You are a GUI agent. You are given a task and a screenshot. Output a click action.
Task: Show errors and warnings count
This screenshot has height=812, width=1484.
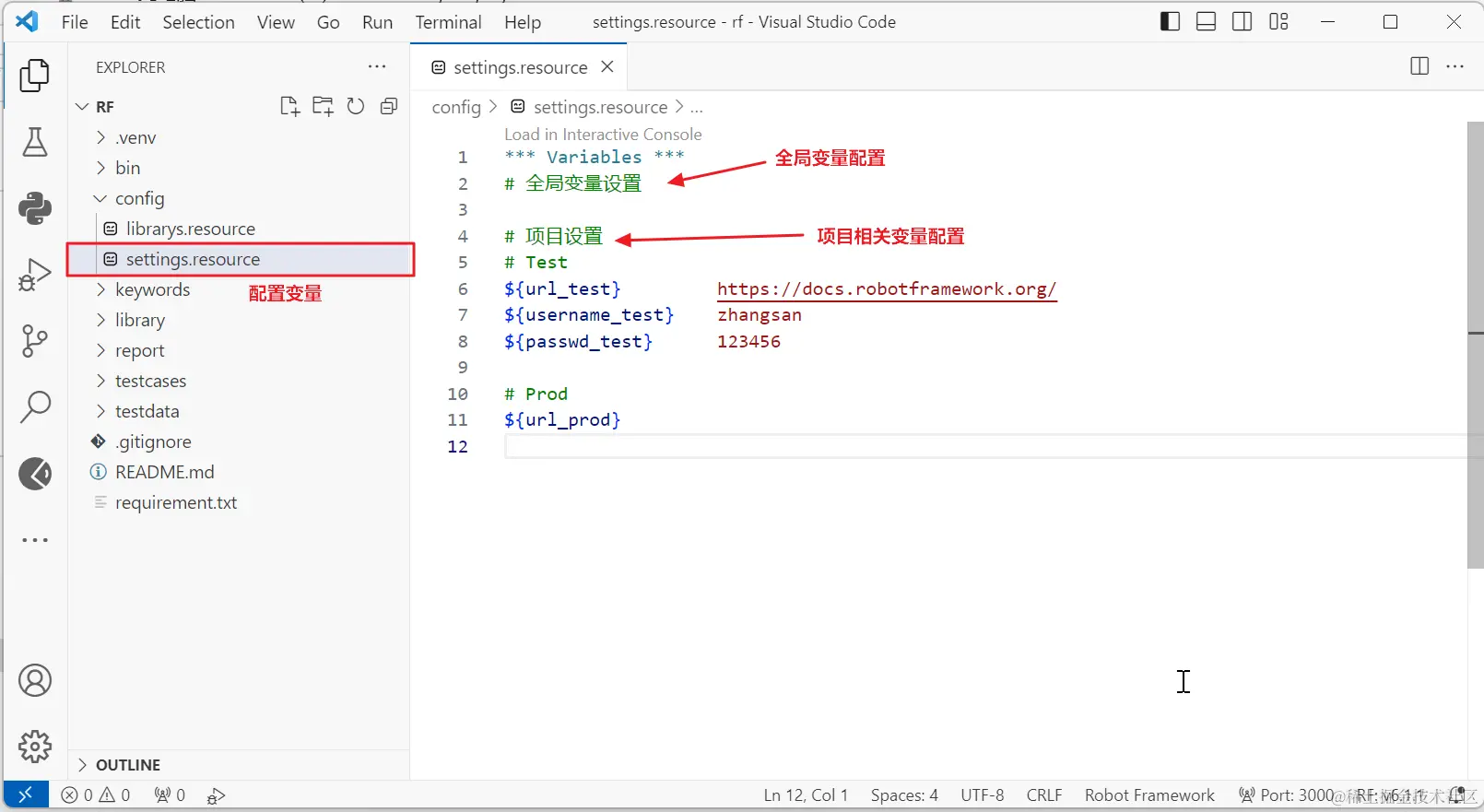coord(96,794)
